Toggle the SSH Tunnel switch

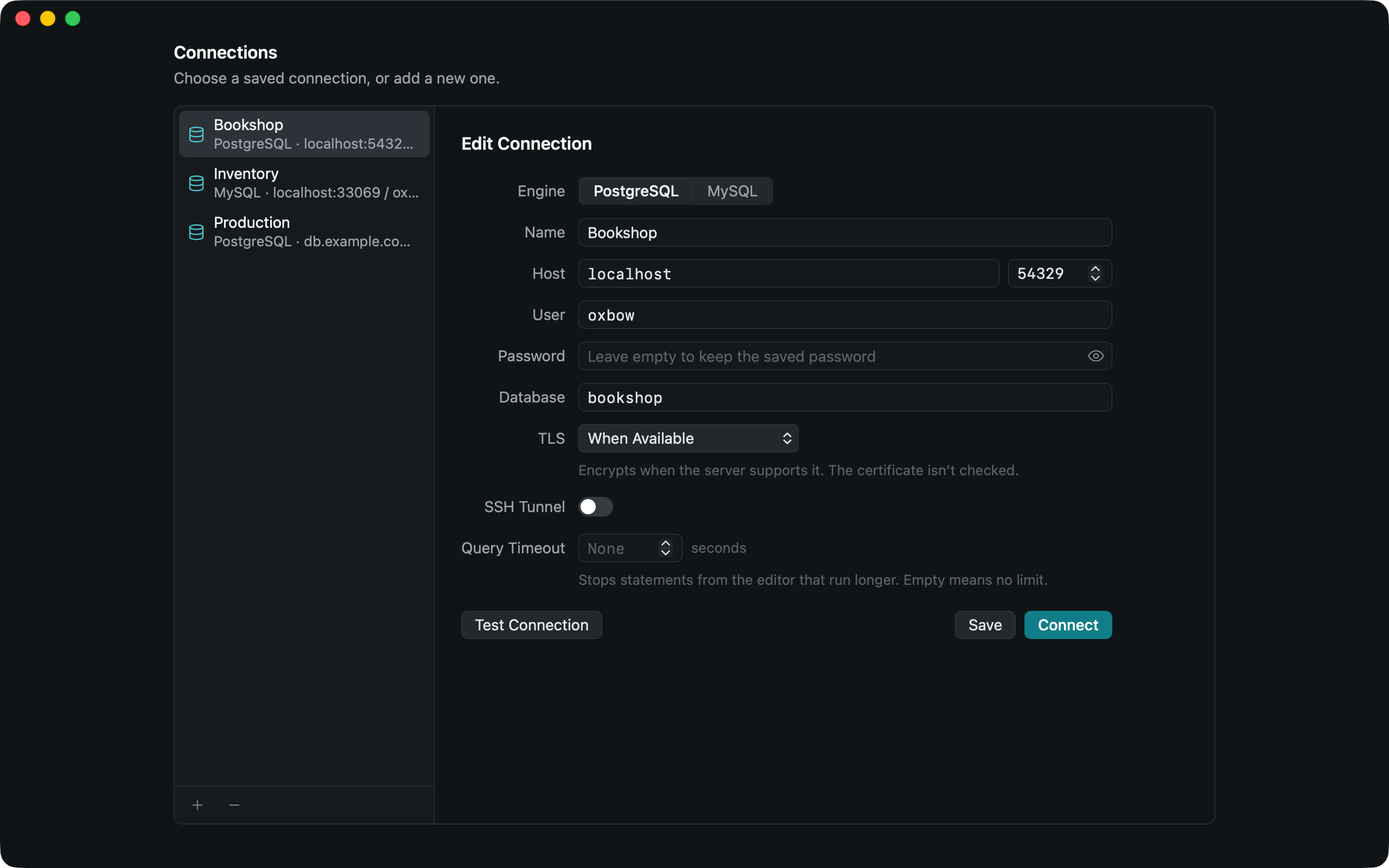[595, 506]
